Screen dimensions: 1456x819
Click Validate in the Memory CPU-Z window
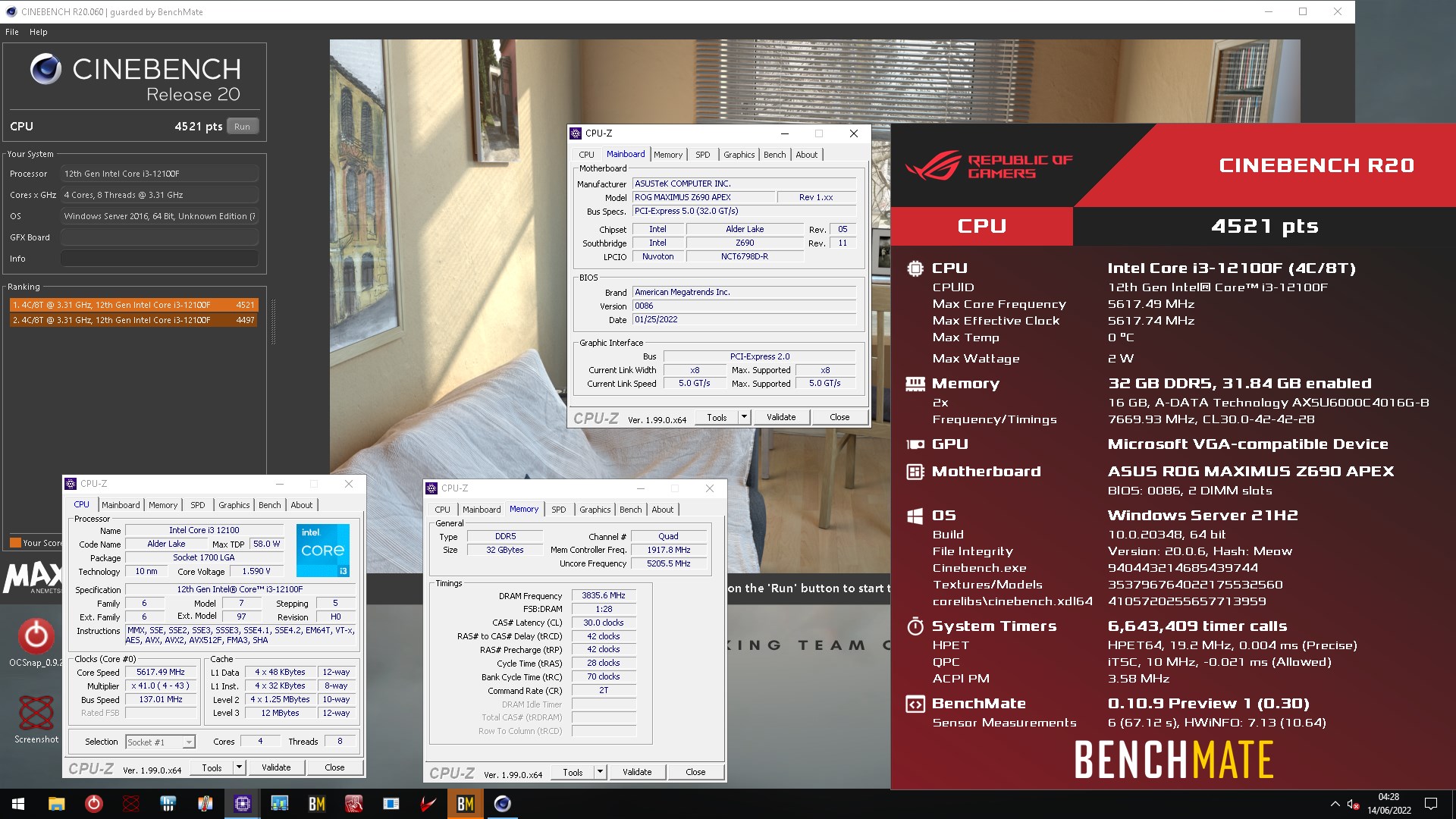click(637, 772)
